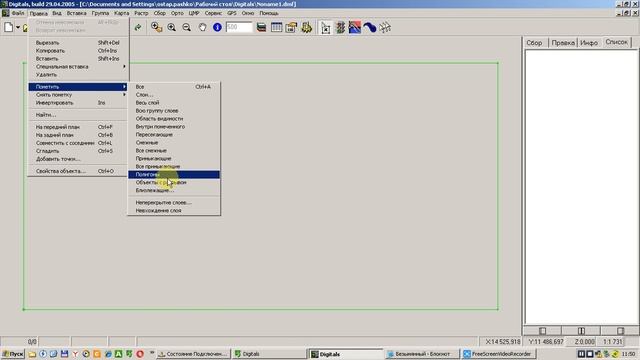This screenshot has height=360, width=640.
Task: Switch to the Инфо tab
Action: [x=589, y=42]
